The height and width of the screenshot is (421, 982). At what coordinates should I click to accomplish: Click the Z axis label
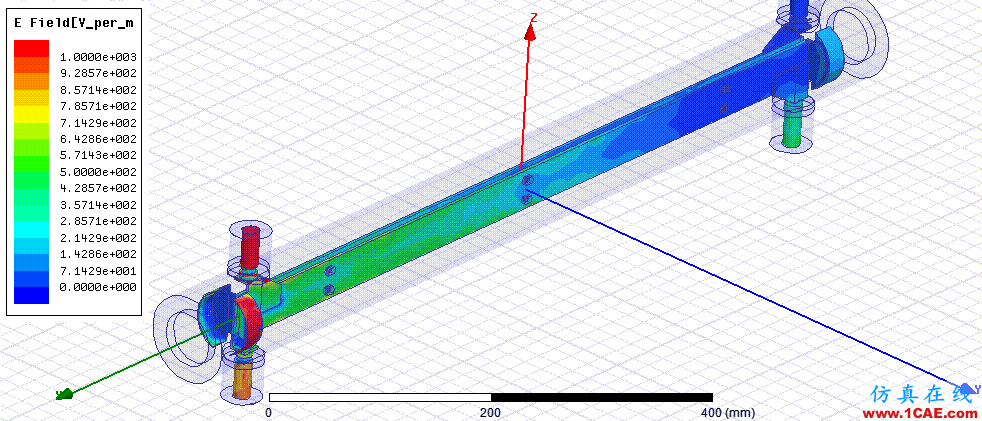pyautogui.click(x=534, y=17)
